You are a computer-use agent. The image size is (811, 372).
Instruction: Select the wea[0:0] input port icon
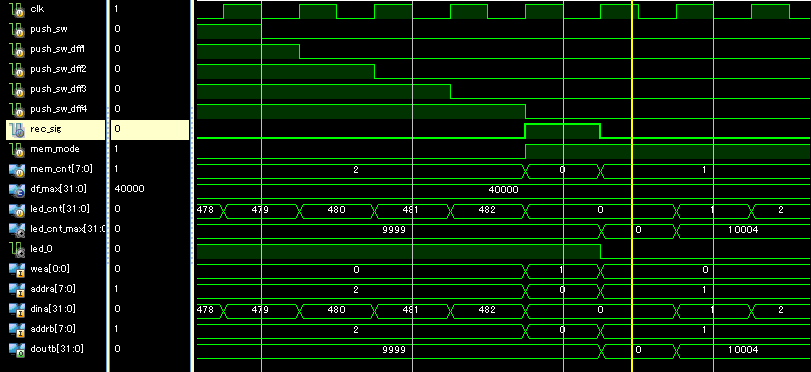point(17,270)
